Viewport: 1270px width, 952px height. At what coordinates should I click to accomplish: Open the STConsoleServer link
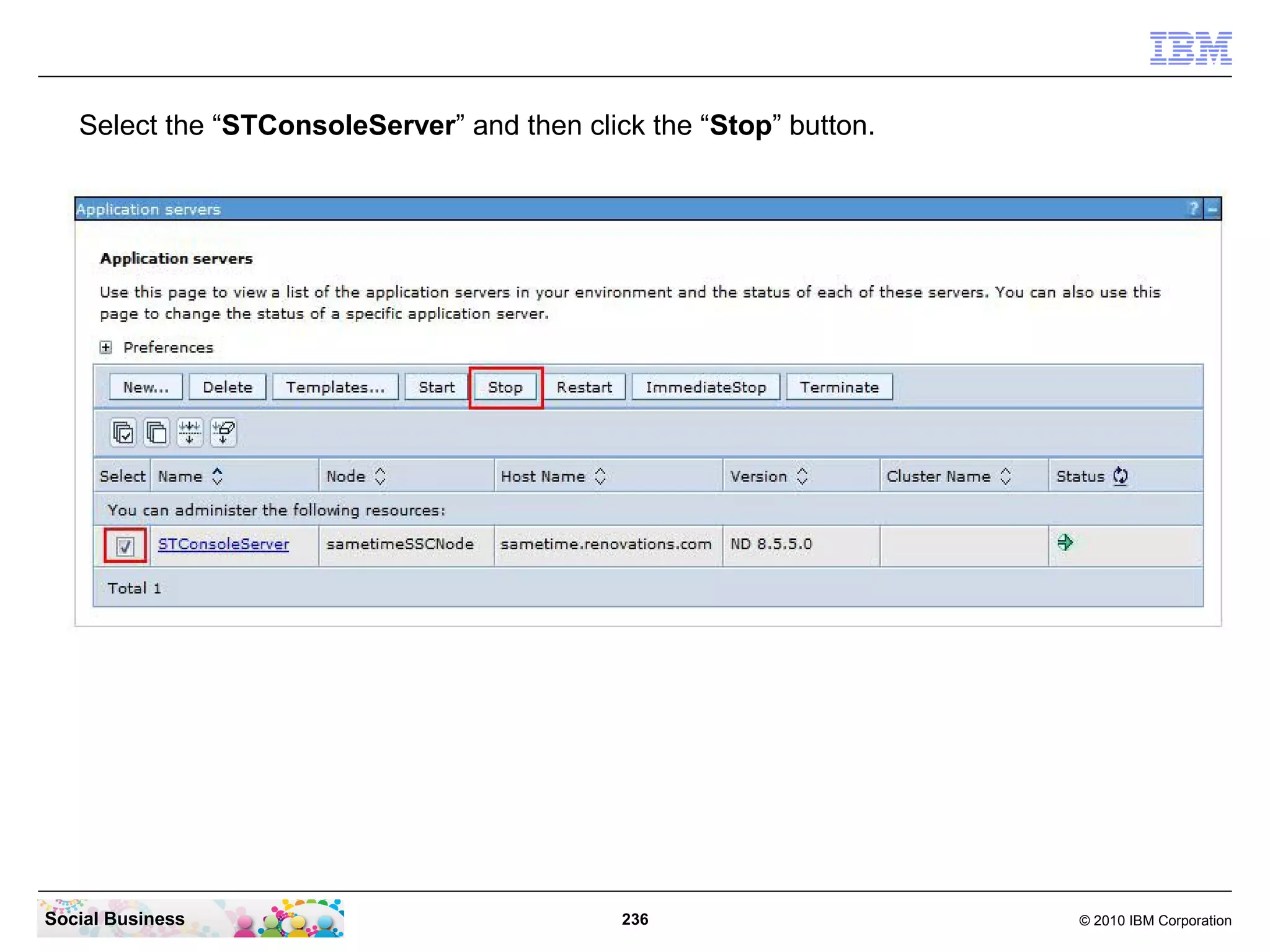223,544
